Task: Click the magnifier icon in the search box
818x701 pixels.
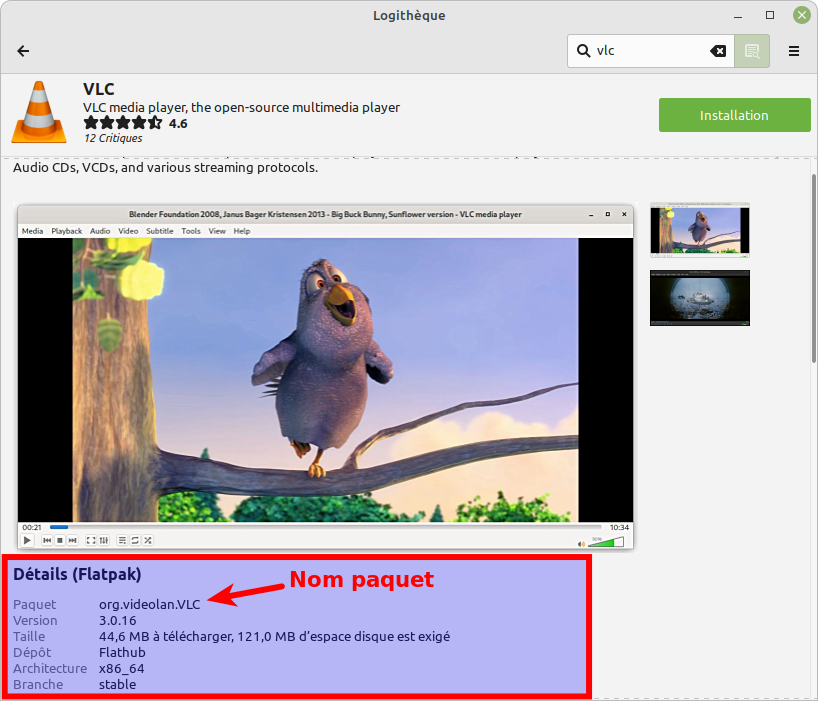Action: [x=583, y=51]
